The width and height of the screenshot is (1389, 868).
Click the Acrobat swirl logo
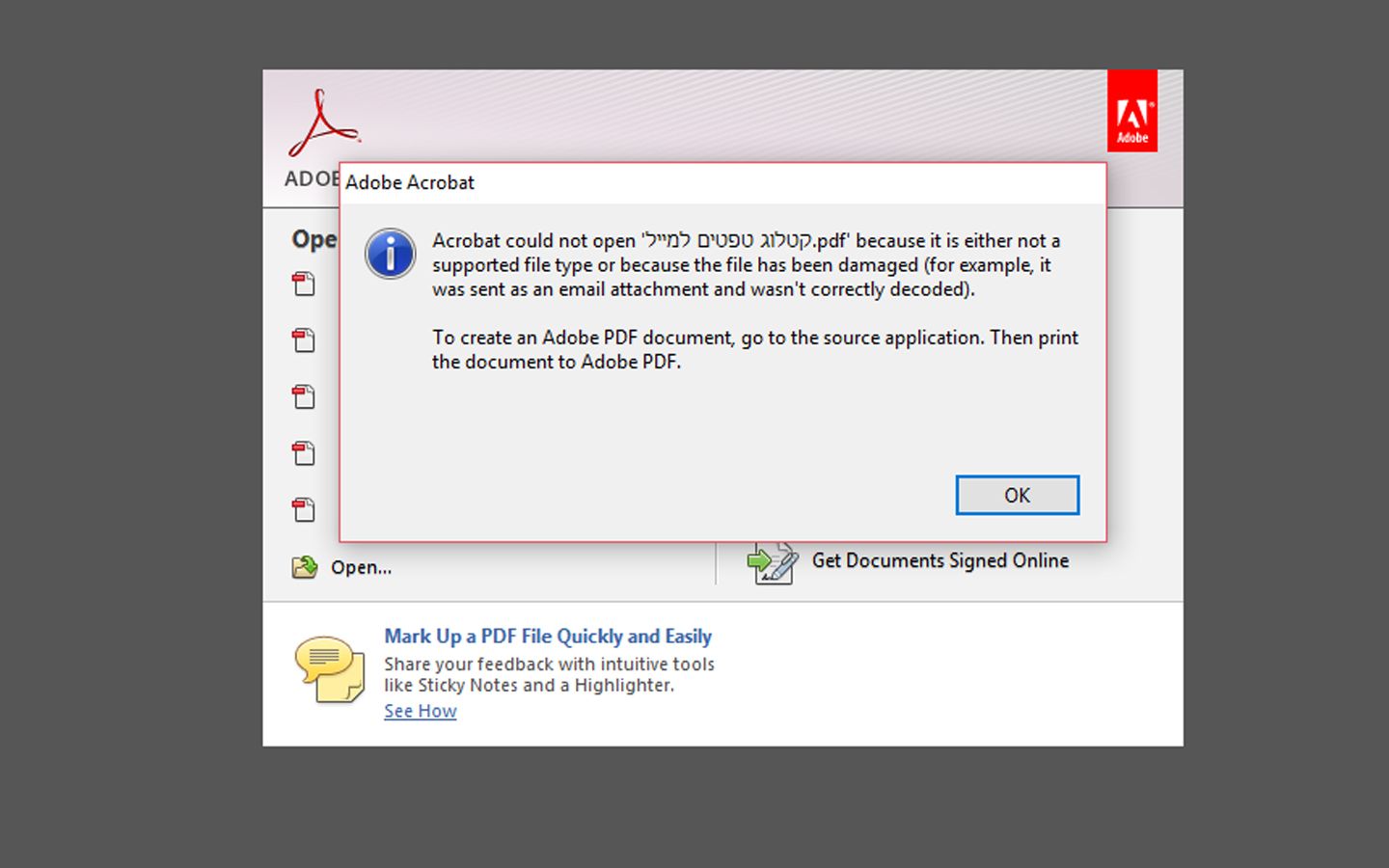coord(324,123)
